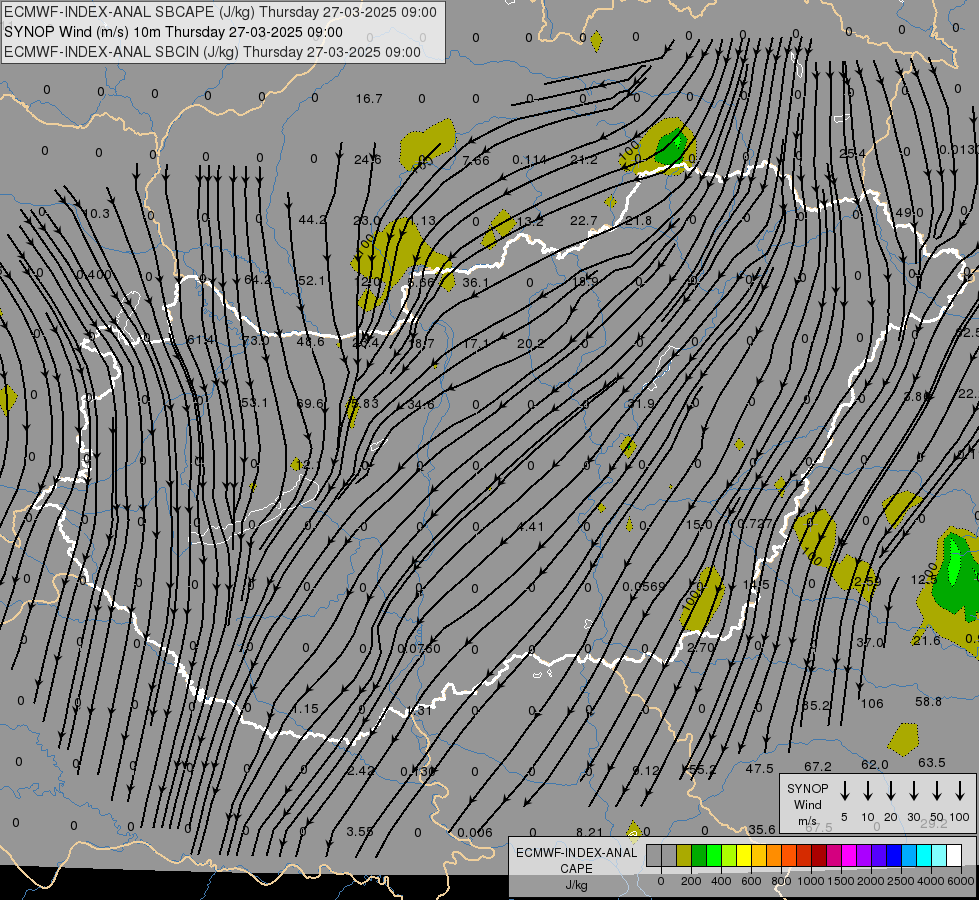The height and width of the screenshot is (900, 979).
Task: Click the 100 m/s wind arrow in the legend
Action: pyautogui.click(x=960, y=791)
